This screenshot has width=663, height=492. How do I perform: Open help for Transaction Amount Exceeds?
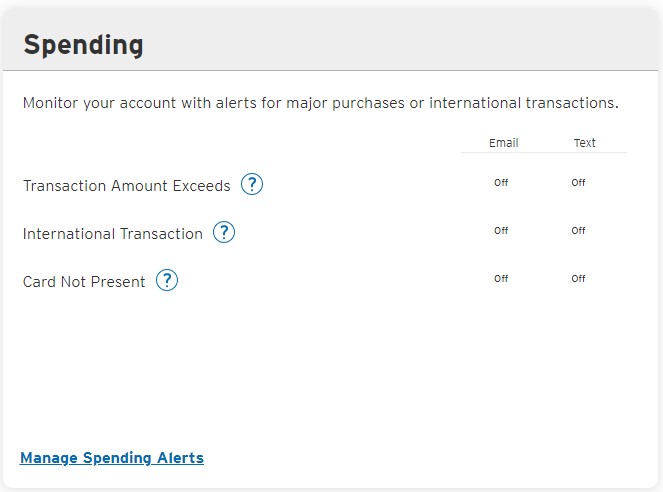pos(252,185)
